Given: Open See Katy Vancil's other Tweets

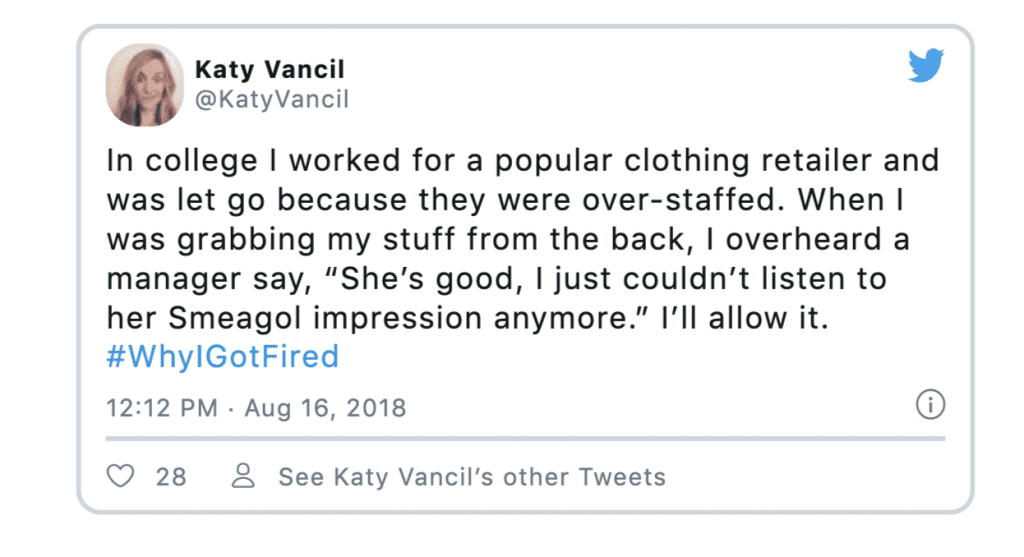Looking at the screenshot, I should pyautogui.click(x=472, y=477).
